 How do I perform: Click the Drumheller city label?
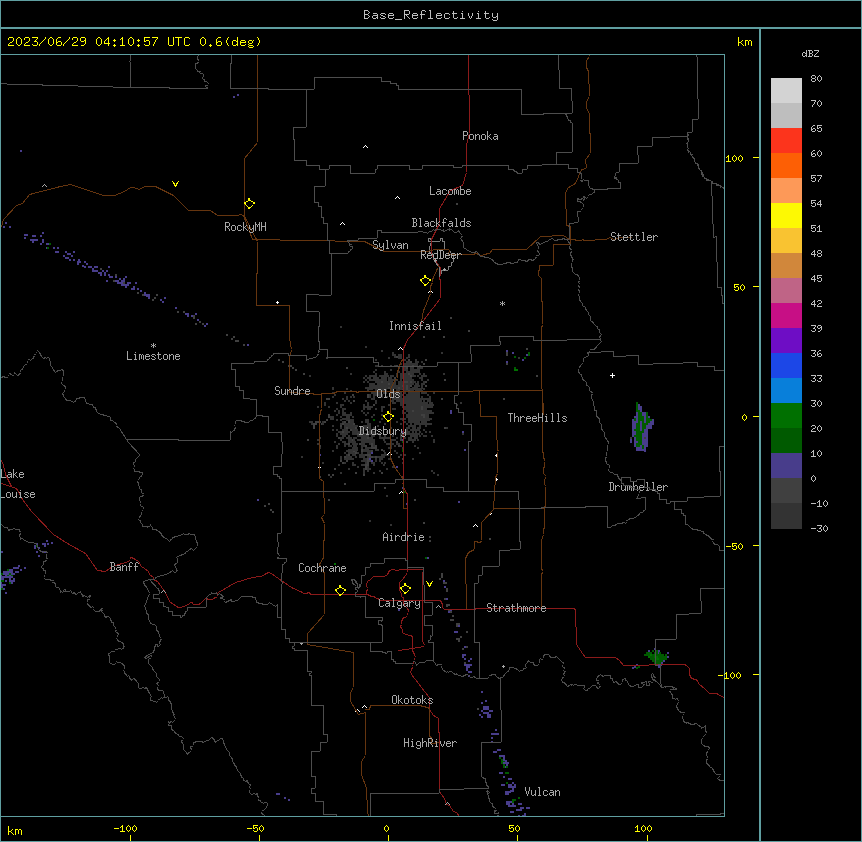638,487
